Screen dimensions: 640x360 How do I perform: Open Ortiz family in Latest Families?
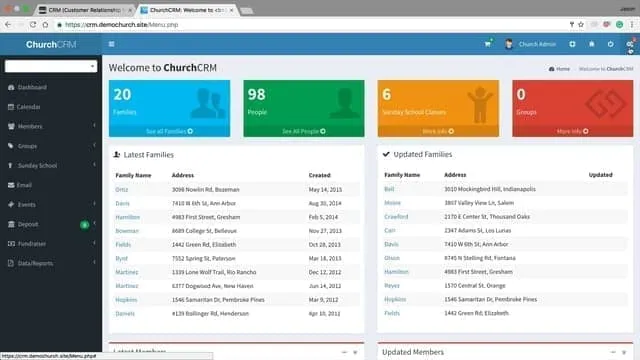pos(122,190)
